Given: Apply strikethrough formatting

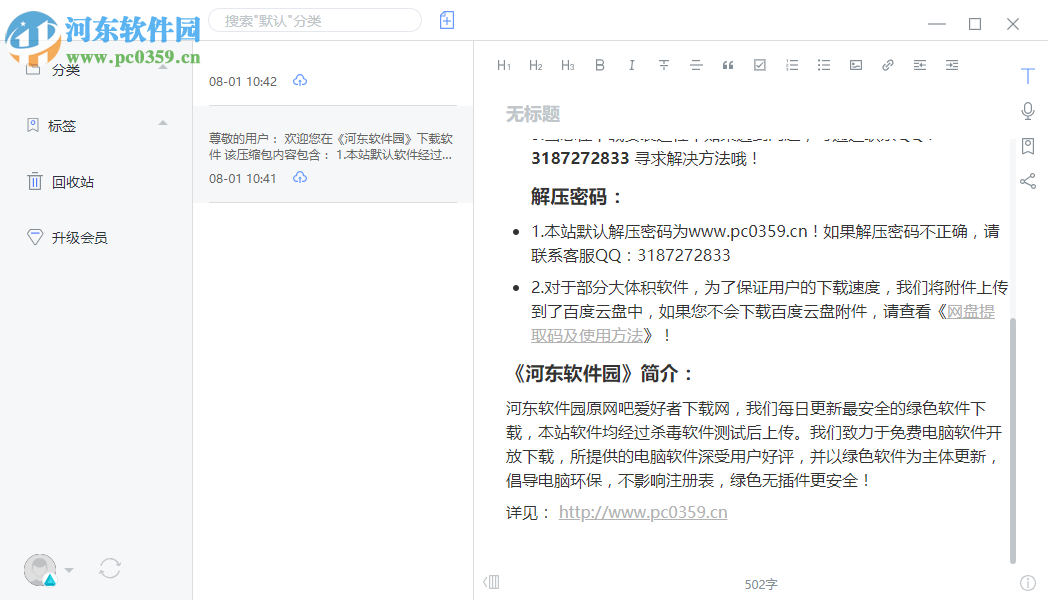Looking at the screenshot, I should pos(663,64).
